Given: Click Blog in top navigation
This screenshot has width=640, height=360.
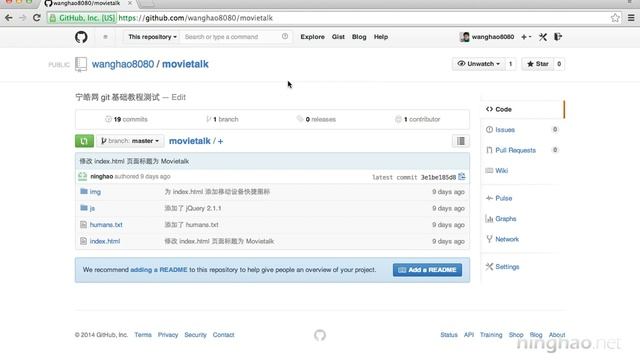Looking at the screenshot, I should point(359,37).
